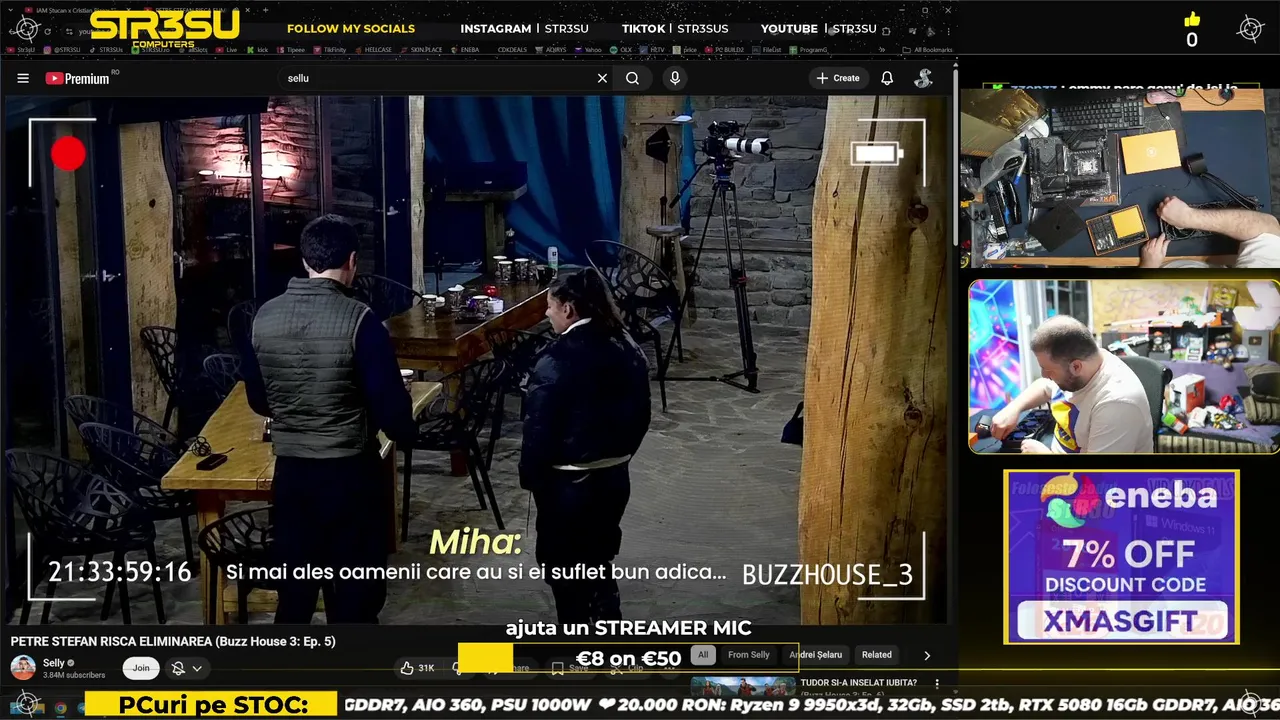This screenshot has height=720, width=1280.
Task: Click the video title PETRE STEFAN RISCA ELIMINAREA
Action: pos(173,641)
